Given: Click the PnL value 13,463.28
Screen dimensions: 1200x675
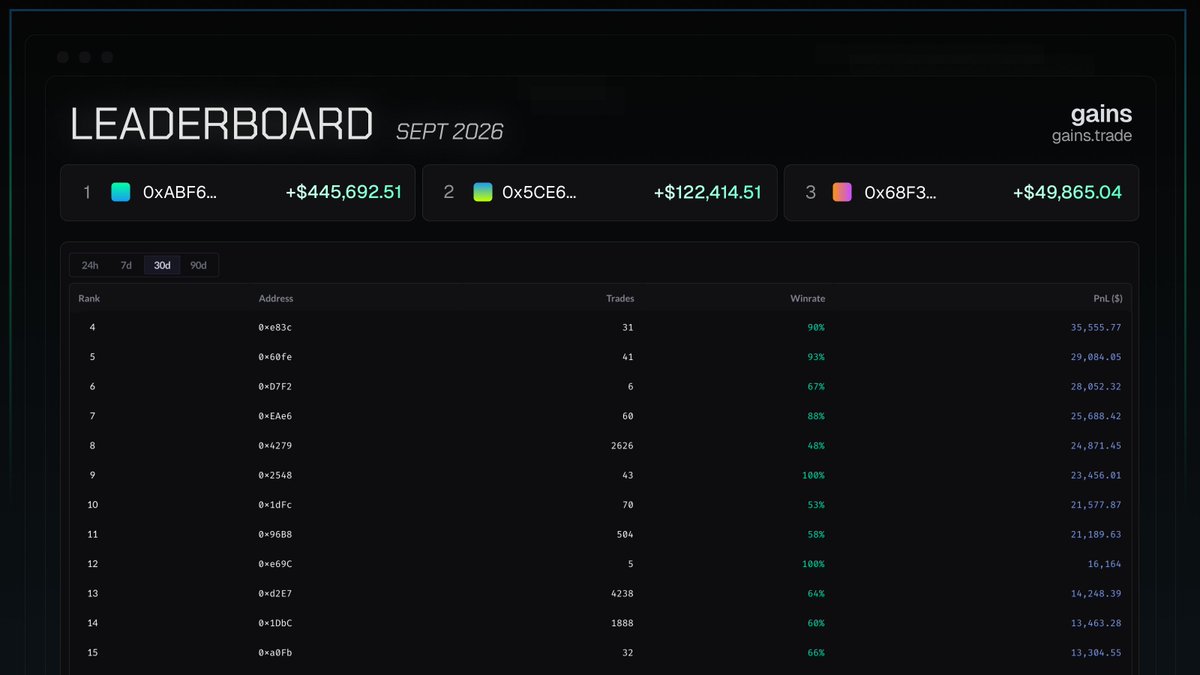Looking at the screenshot, I should (x=1095, y=624).
